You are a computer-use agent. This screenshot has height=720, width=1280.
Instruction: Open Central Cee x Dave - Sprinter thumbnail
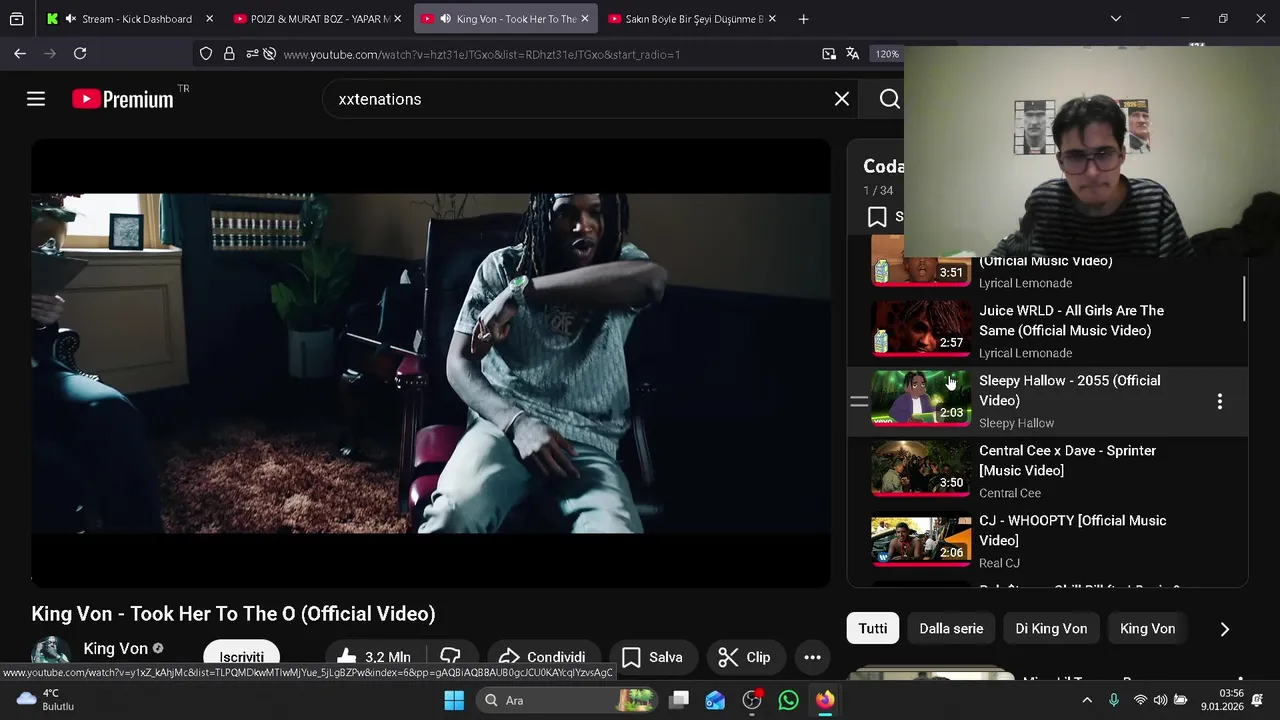click(x=921, y=469)
